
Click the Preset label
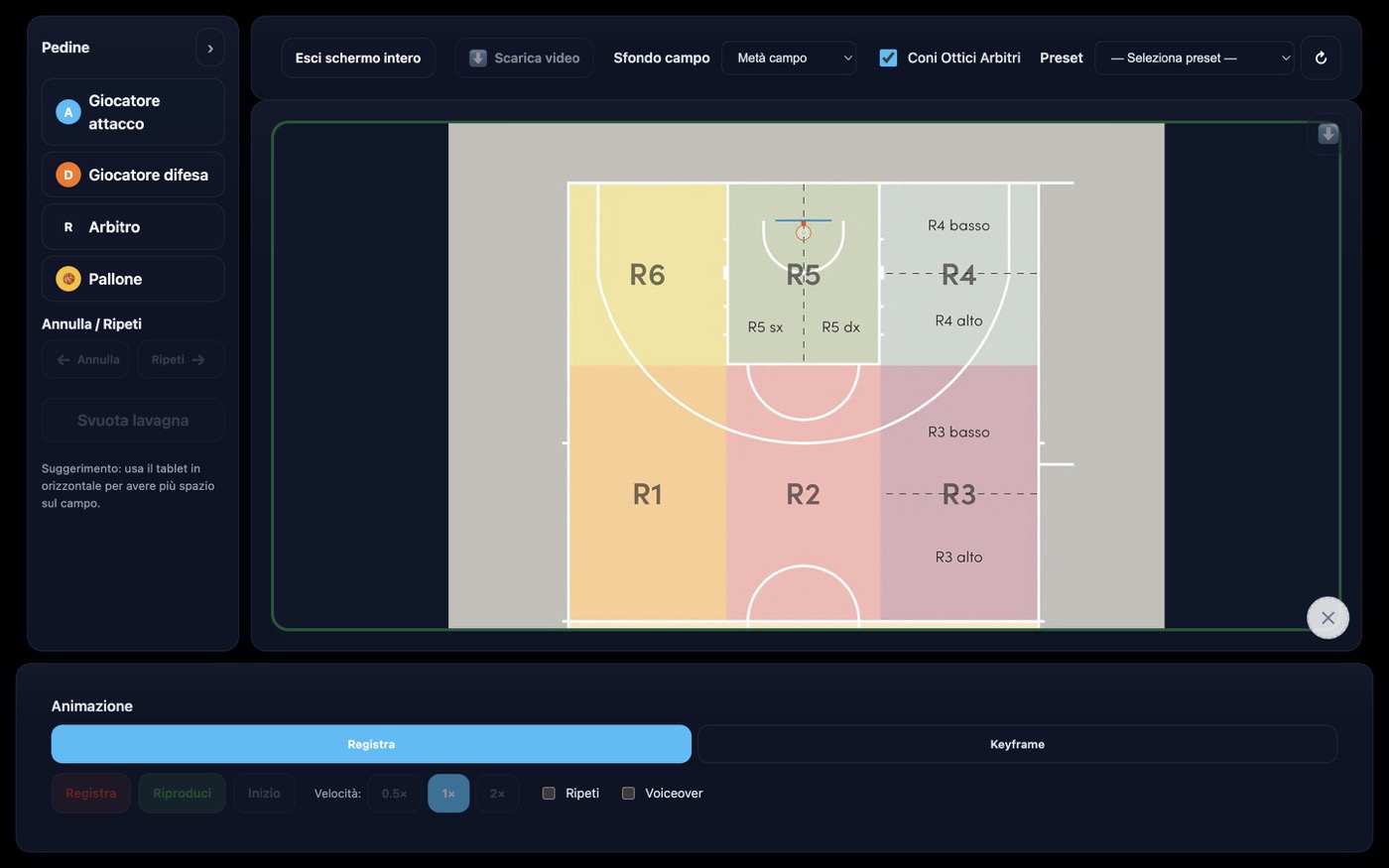click(1061, 58)
